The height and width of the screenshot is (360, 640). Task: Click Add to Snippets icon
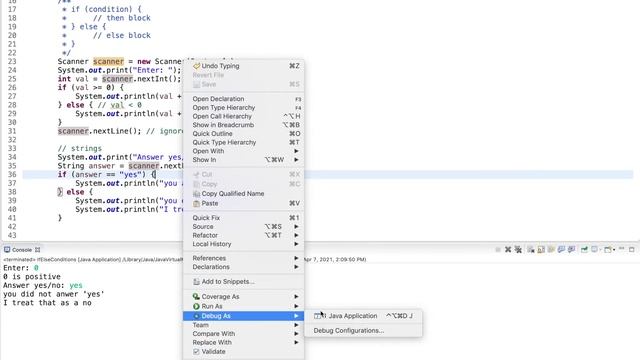tap(196, 282)
